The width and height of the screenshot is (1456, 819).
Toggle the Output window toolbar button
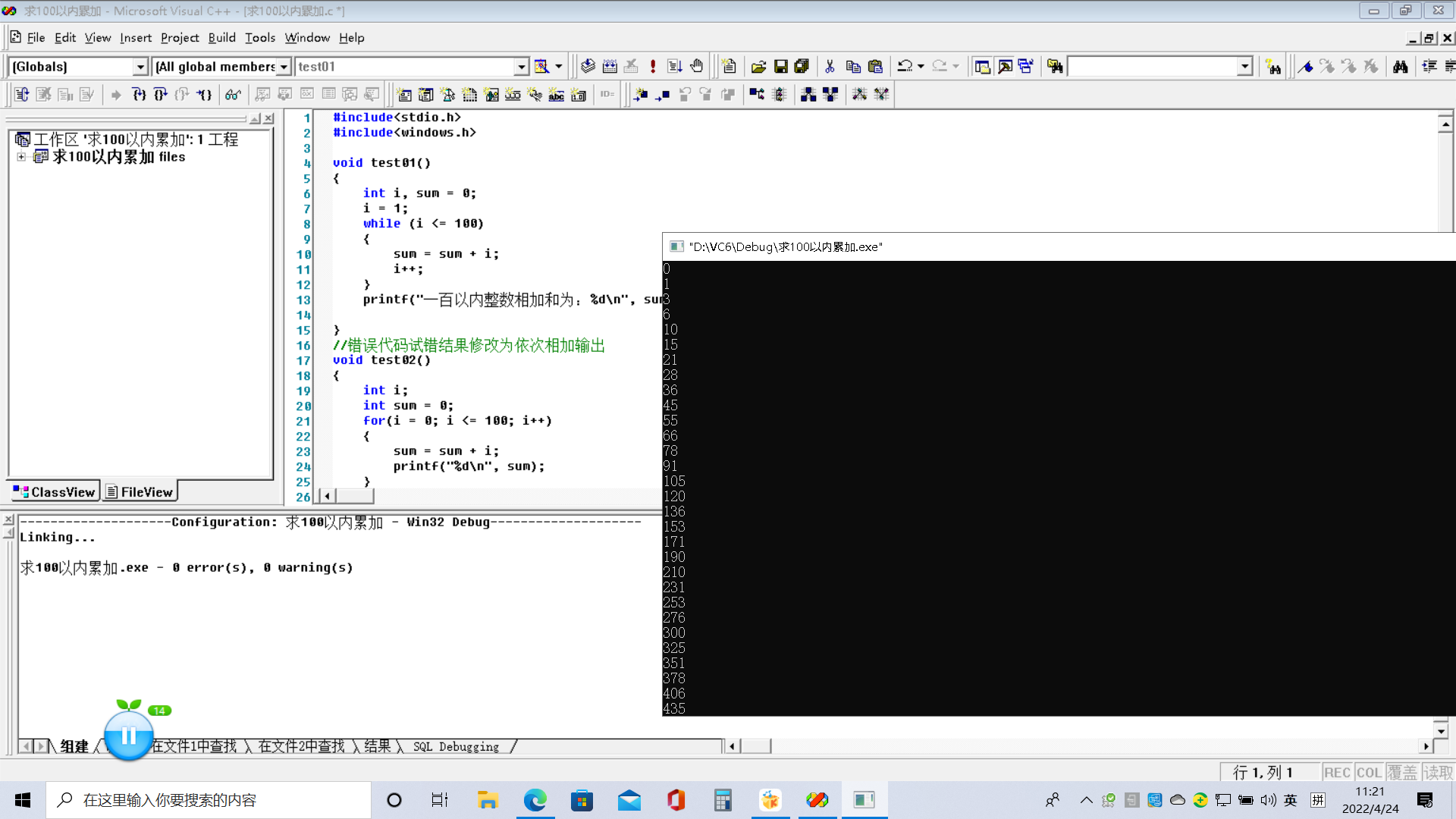click(1005, 67)
